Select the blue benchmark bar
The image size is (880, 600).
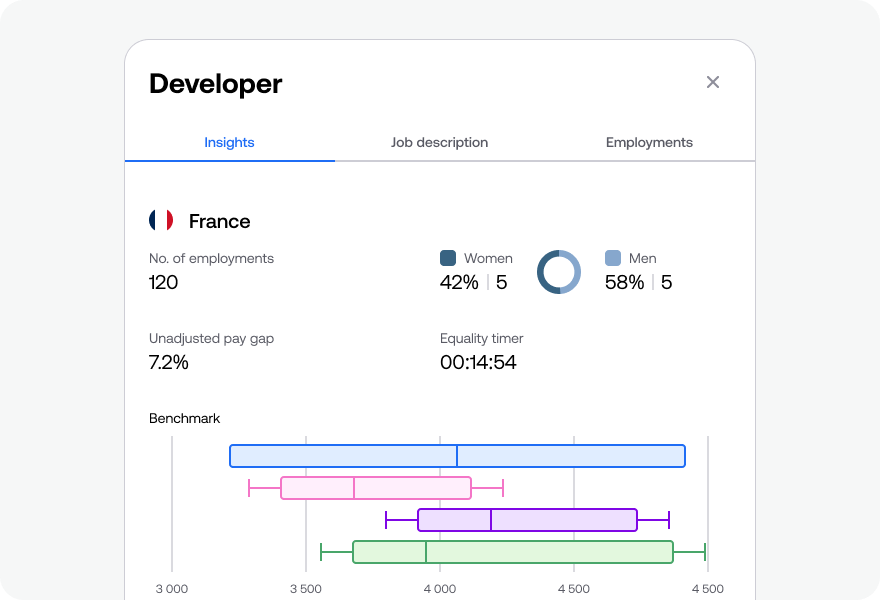pyautogui.click(x=457, y=456)
